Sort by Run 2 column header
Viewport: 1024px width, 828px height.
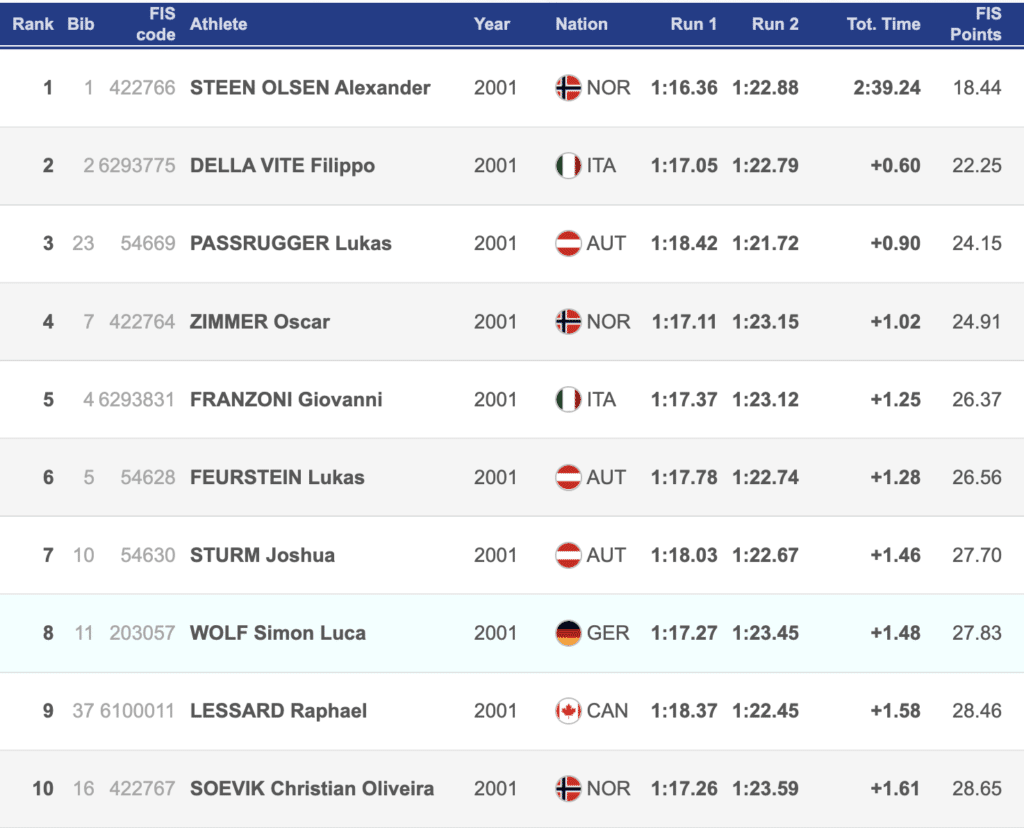tap(775, 24)
